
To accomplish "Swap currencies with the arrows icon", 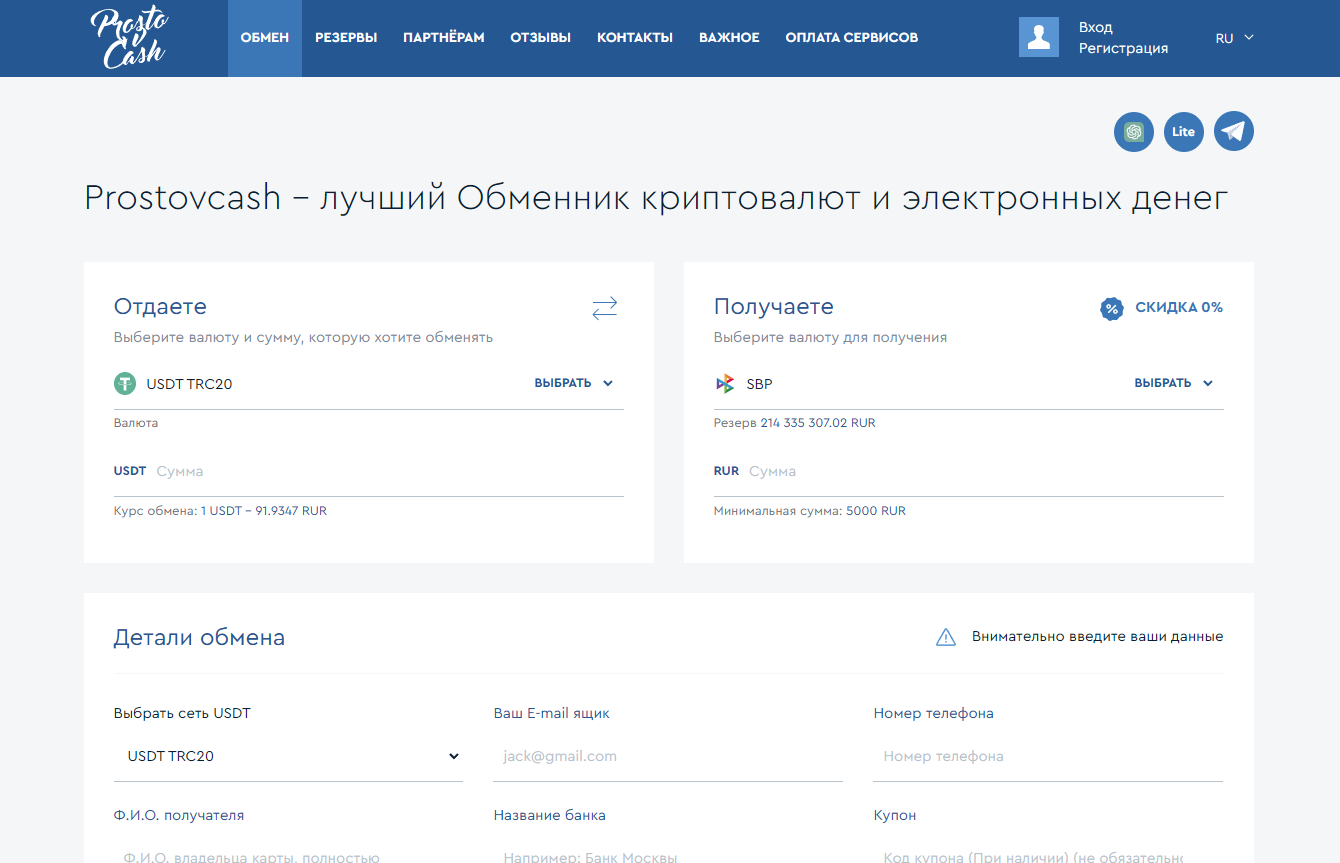I will [605, 308].
